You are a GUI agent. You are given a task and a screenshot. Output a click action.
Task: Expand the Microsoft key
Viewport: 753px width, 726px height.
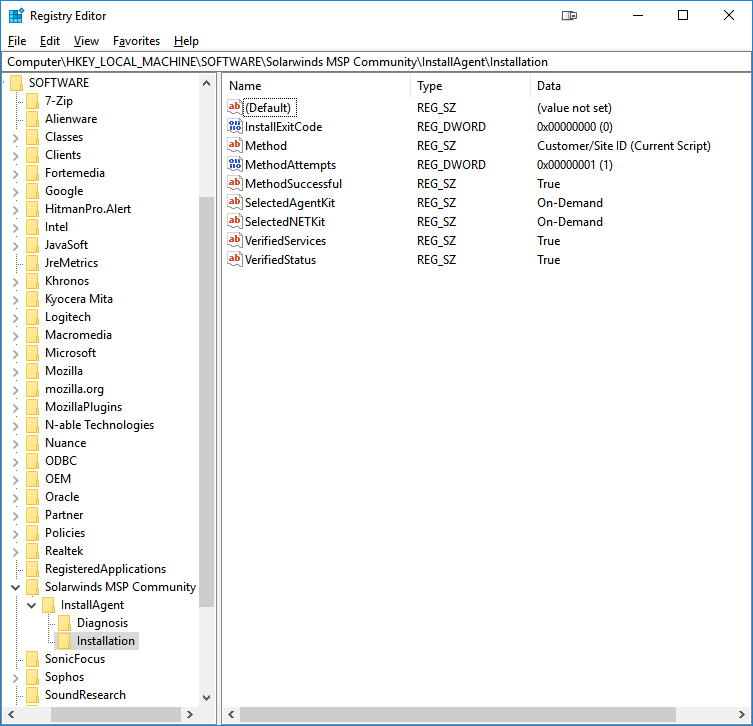coord(15,354)
